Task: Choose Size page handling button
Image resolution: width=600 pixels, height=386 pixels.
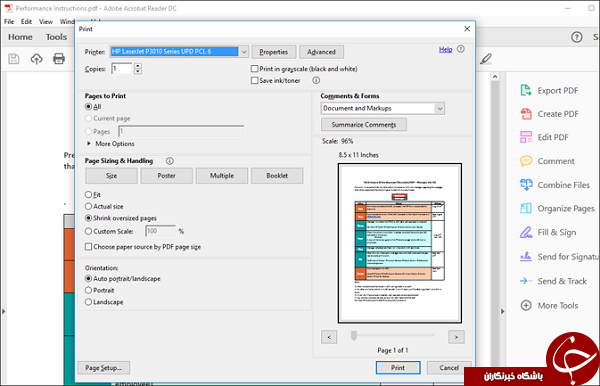Action: 111,176
